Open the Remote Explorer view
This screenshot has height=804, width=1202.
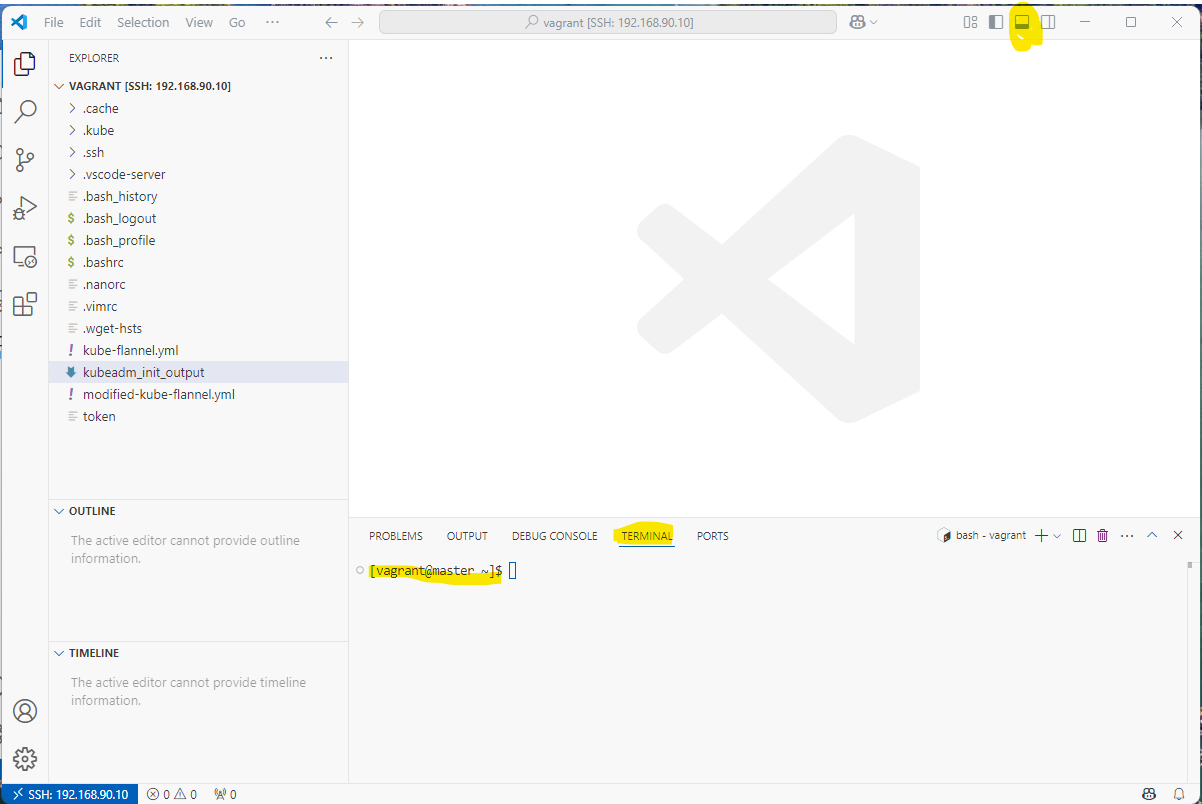tap(25, 256)
